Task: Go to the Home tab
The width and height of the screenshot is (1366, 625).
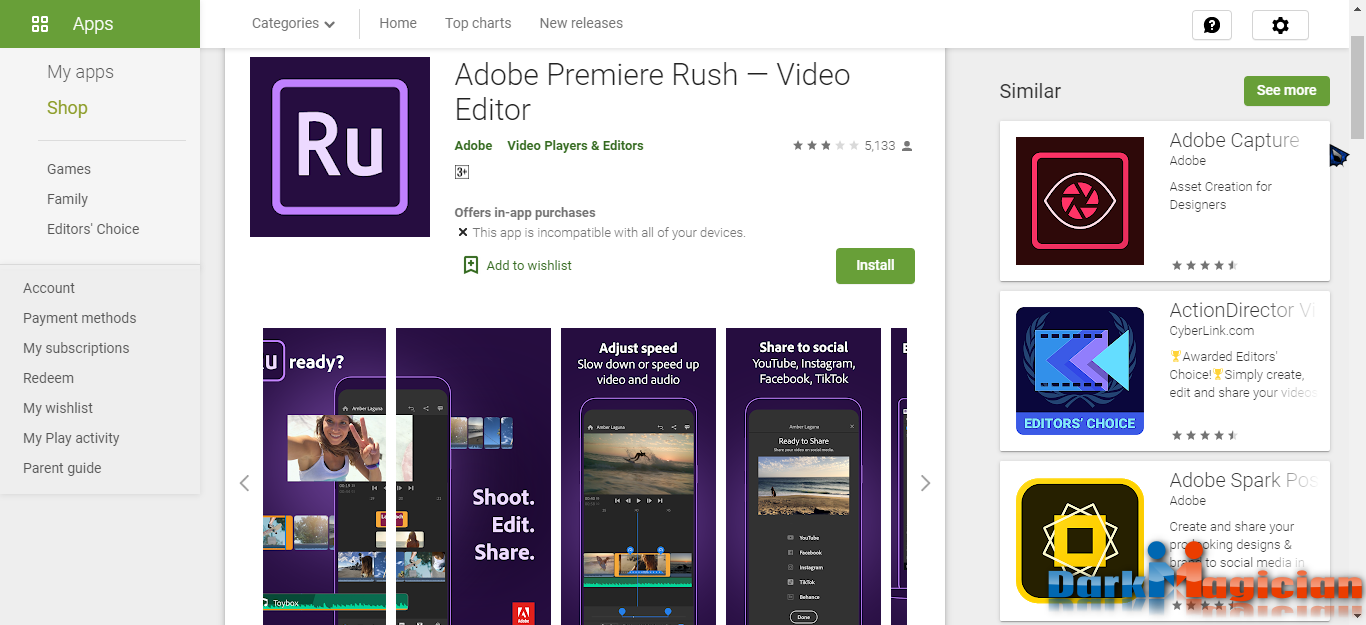Action: click(x=398, y=23)
